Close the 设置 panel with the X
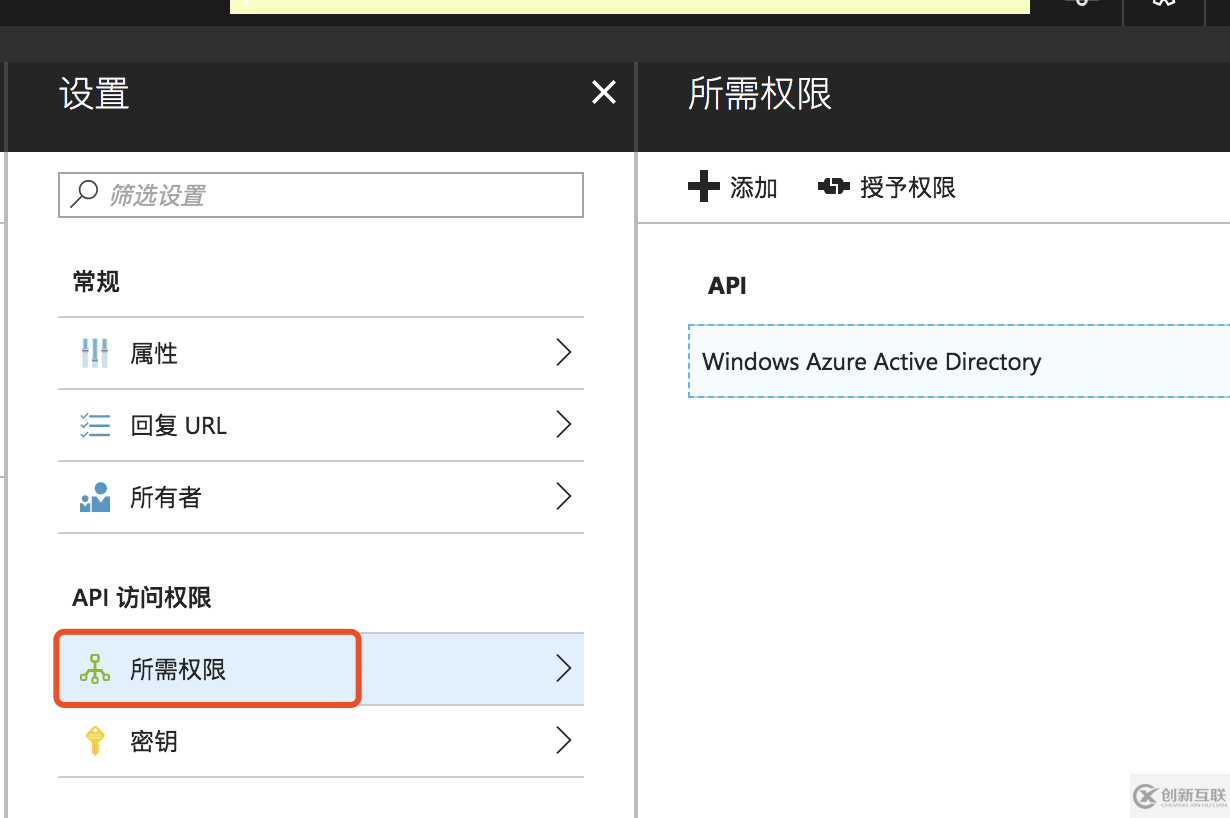Image resolution: width=1230 pixels, height=818 pixels. 604,93
